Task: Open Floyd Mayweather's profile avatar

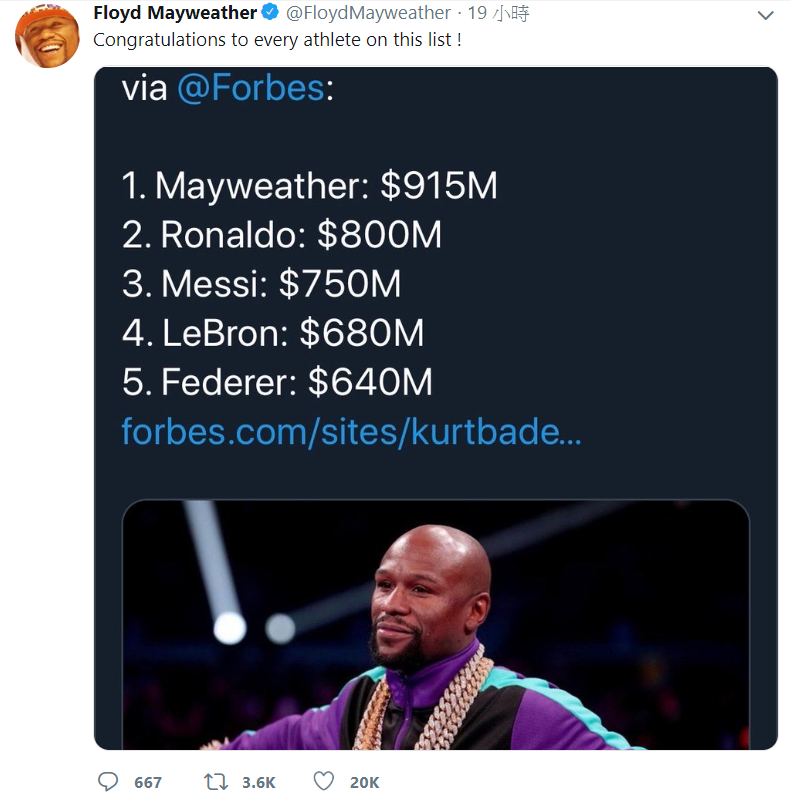Action: click(47, 36)
